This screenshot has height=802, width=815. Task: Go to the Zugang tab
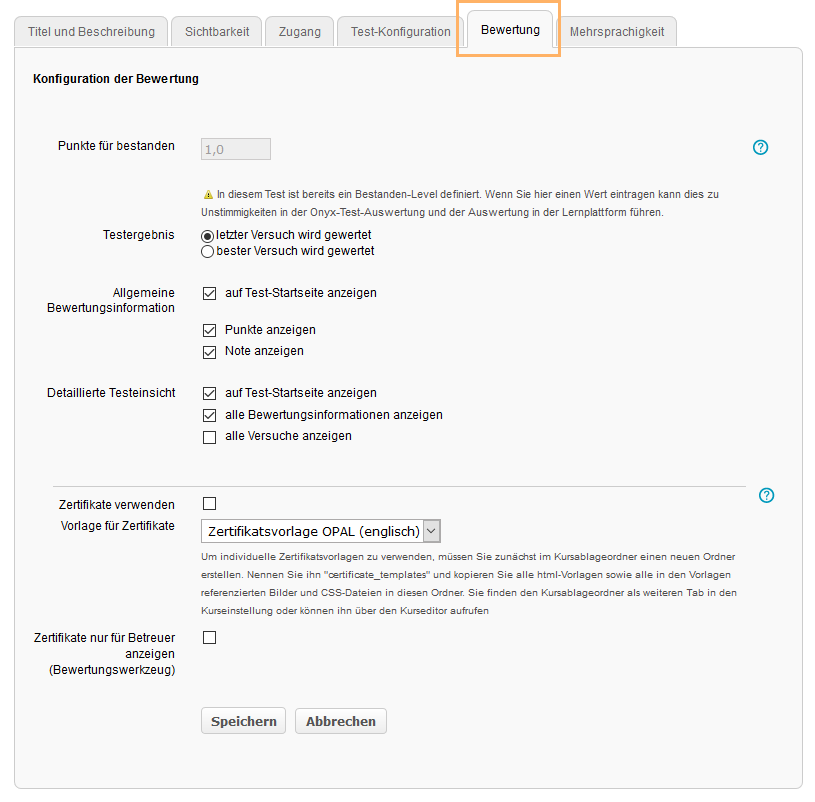pos(300,32)
